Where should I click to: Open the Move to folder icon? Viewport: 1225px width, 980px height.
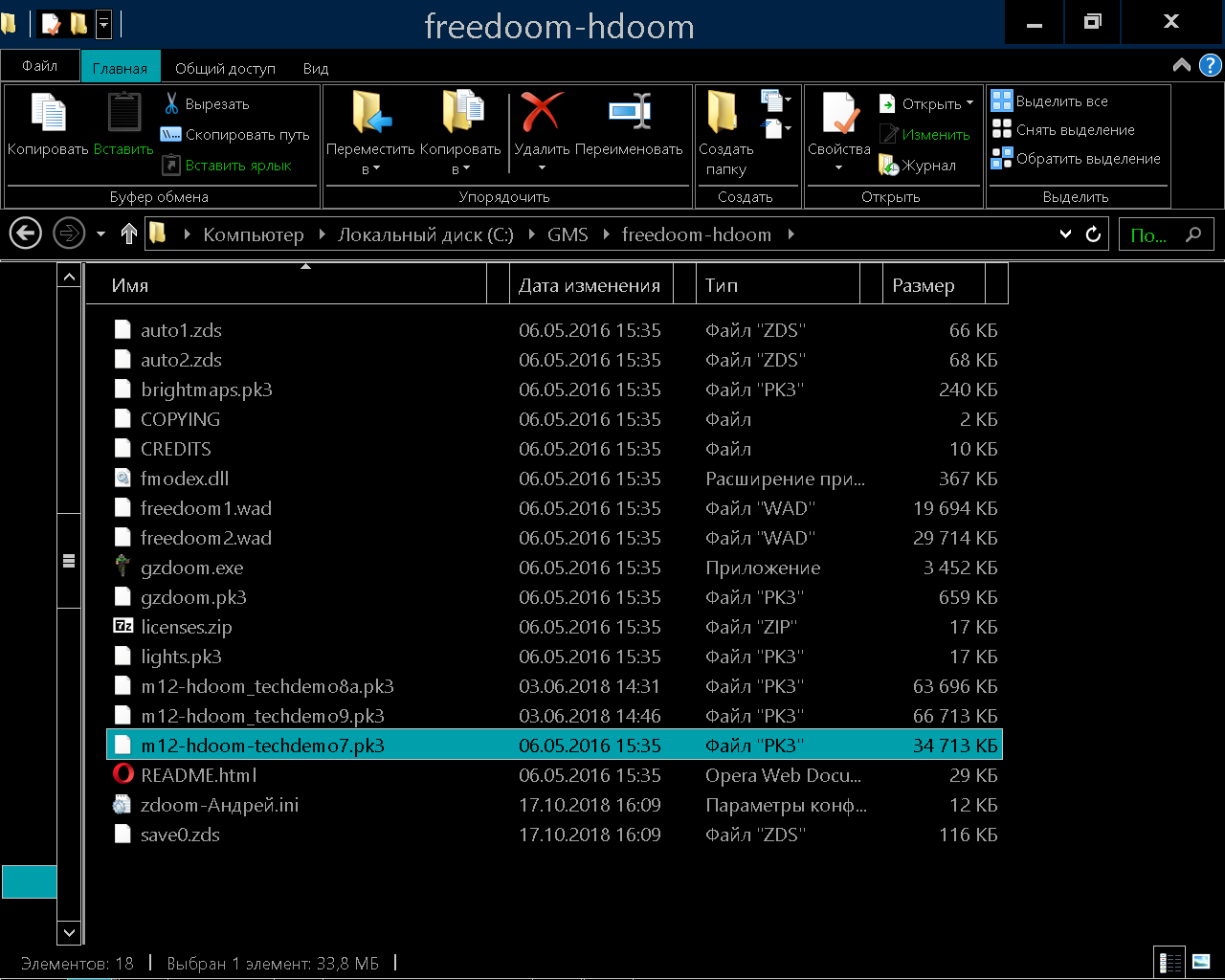pyautogui.click(x=371, y=112)
